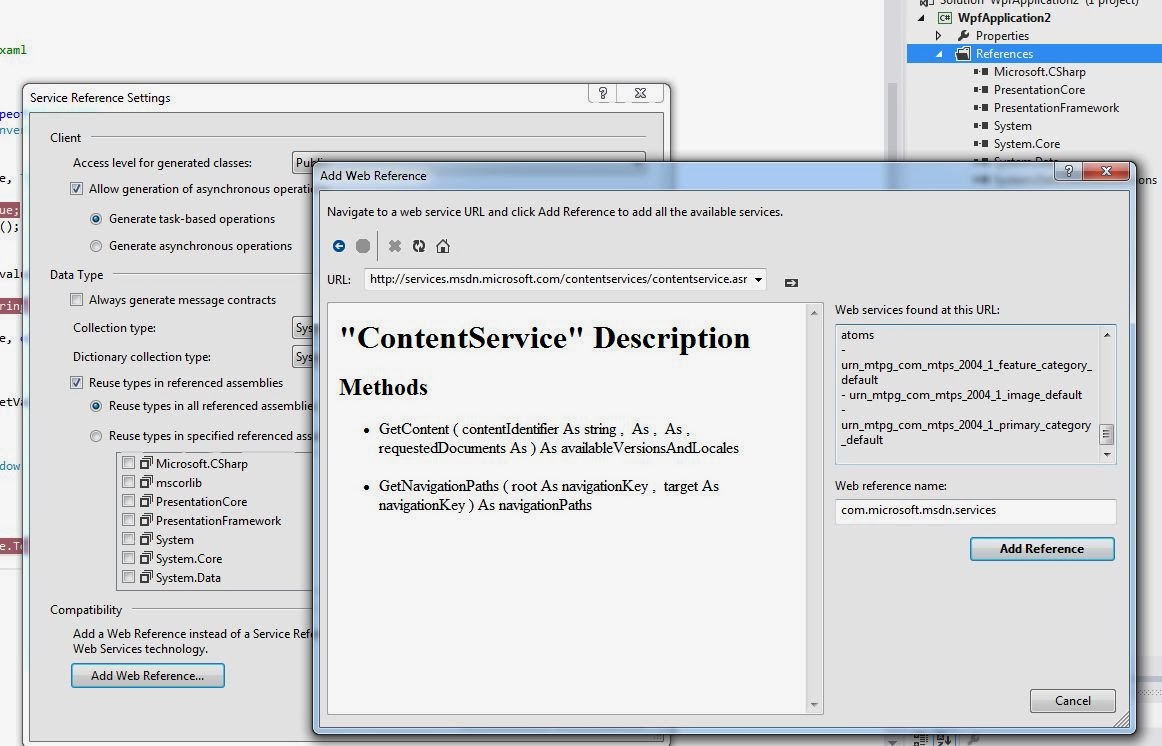Click Add Web Reference... button

[147, 676]
